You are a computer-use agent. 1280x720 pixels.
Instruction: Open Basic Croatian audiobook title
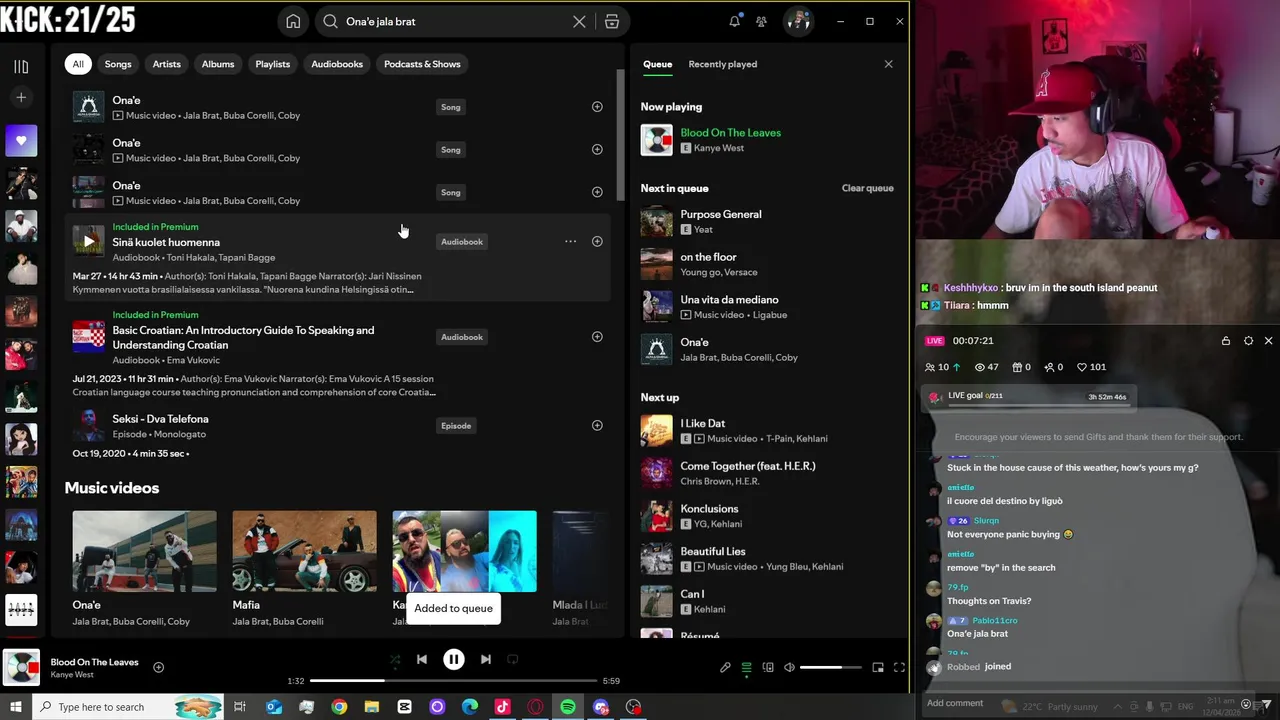pos(243,337)
